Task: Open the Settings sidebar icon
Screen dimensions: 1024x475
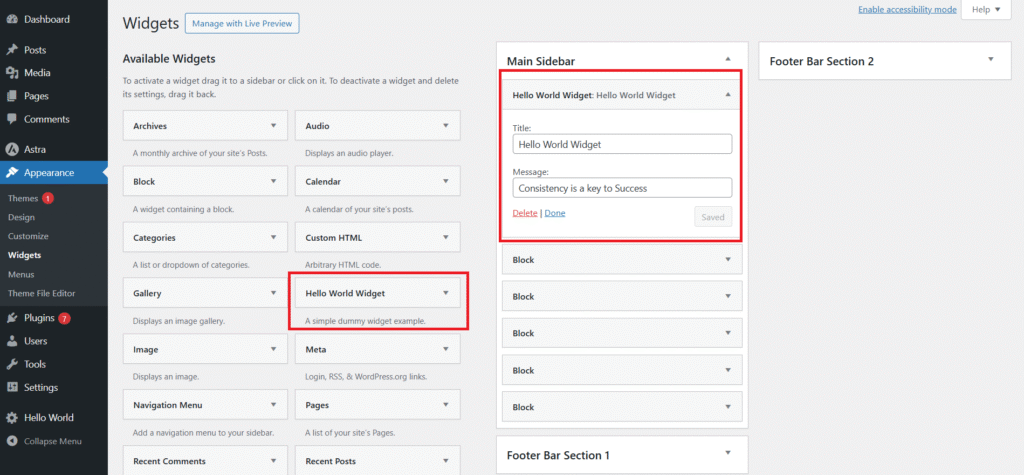Action: pos(12,387)
